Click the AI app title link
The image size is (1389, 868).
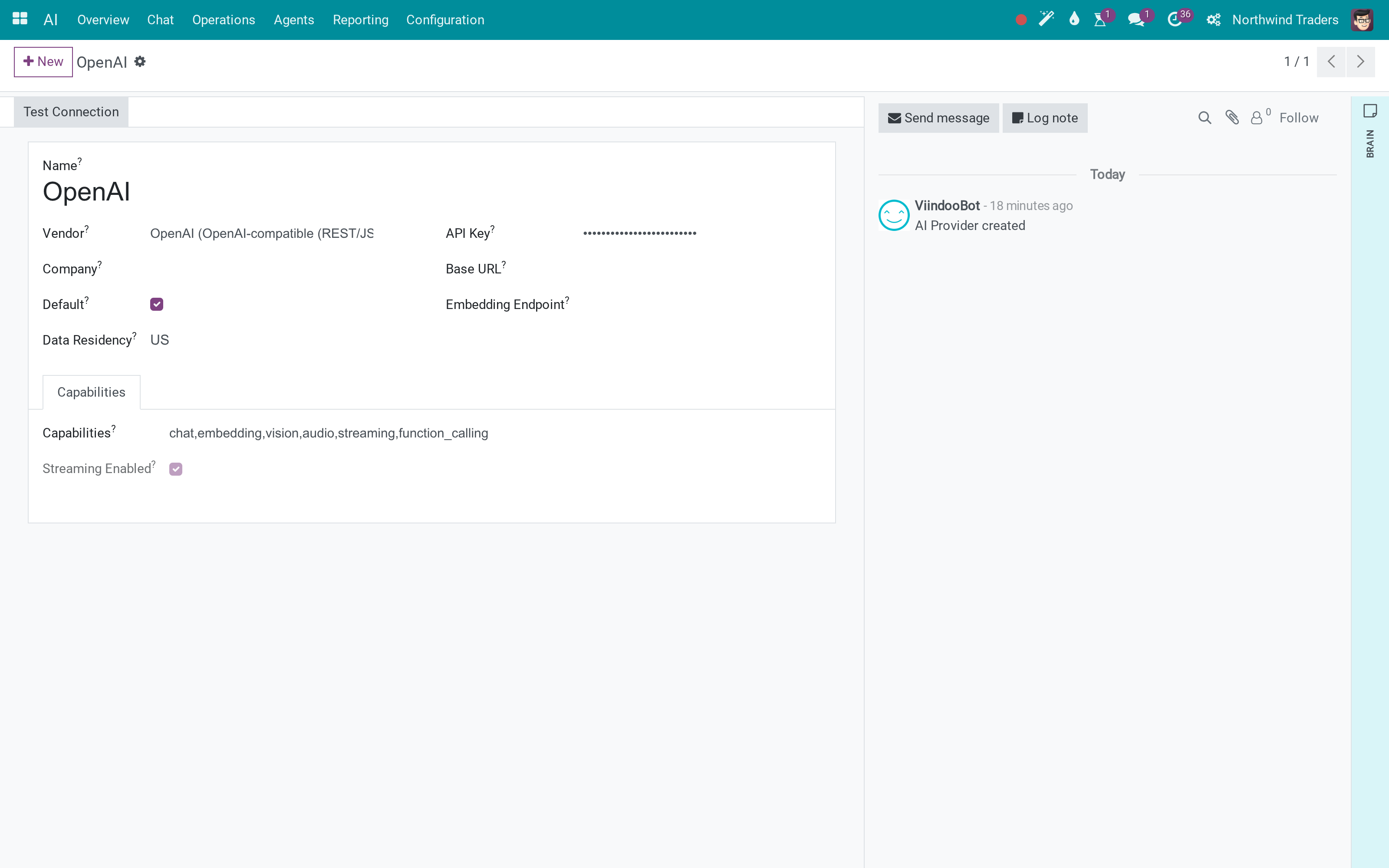click(50, 20)
